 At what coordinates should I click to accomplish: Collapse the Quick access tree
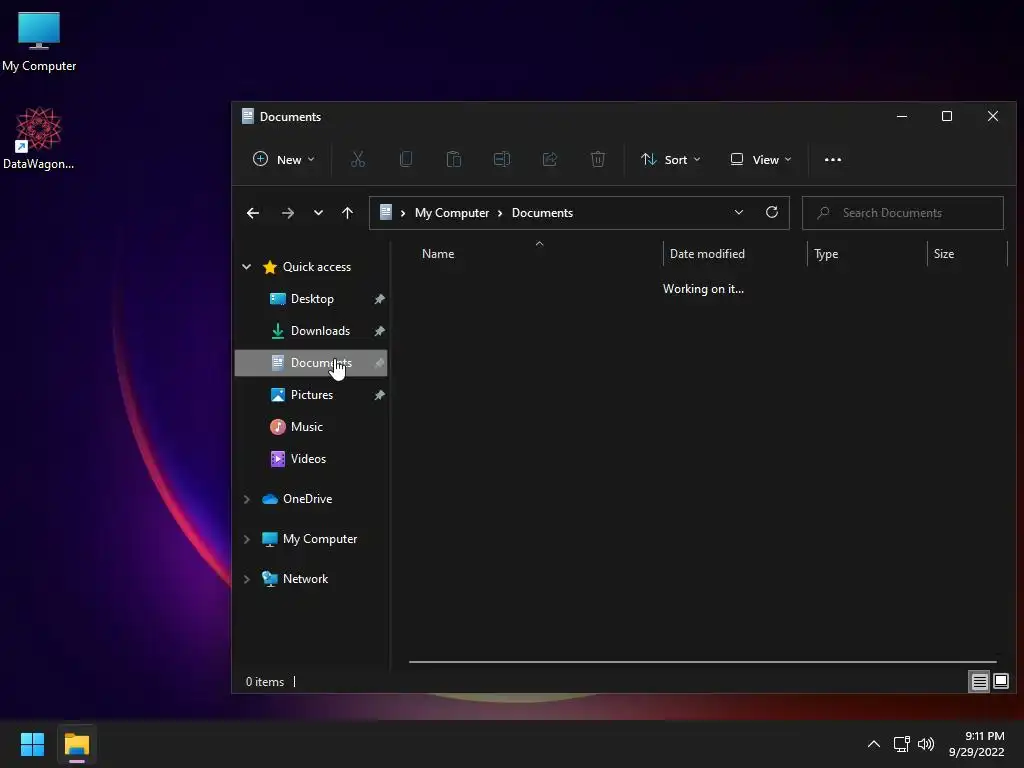tap(247, 266)
